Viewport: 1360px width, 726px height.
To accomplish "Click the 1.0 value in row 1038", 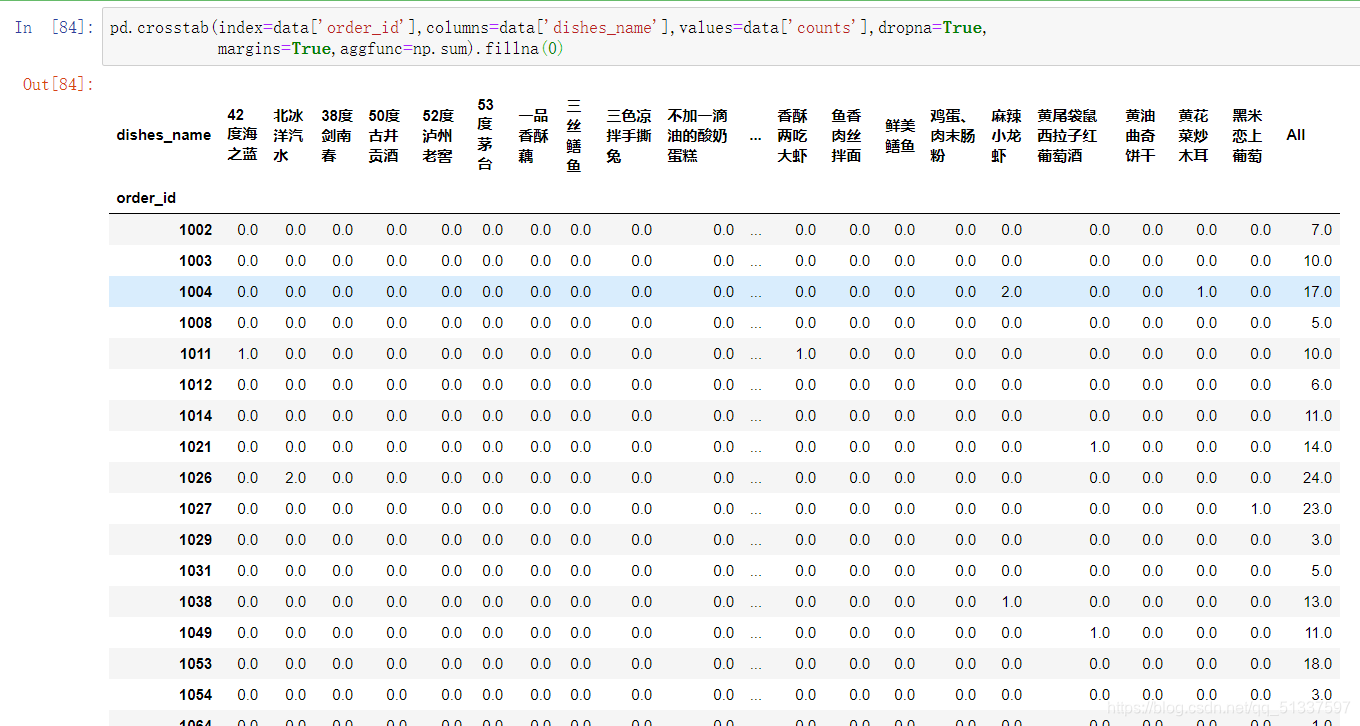I will pos(1012,602).
